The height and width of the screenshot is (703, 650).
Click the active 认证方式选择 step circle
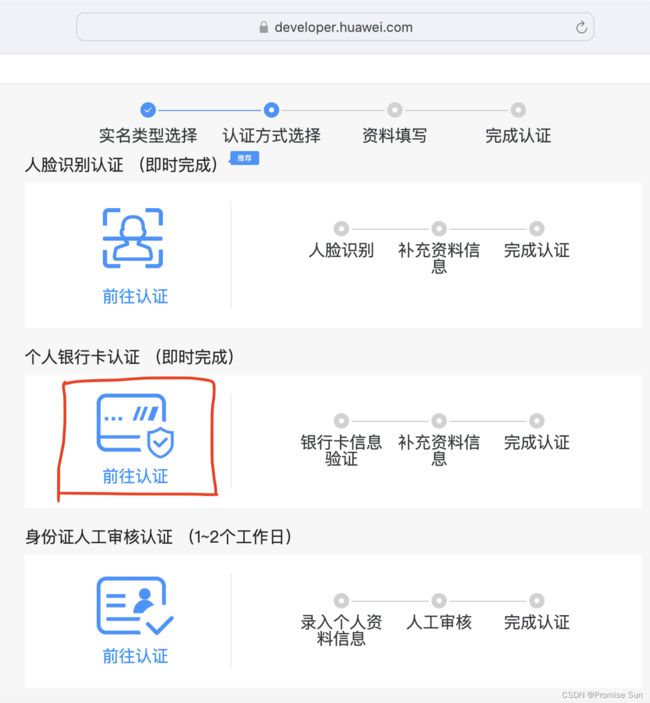271,110
